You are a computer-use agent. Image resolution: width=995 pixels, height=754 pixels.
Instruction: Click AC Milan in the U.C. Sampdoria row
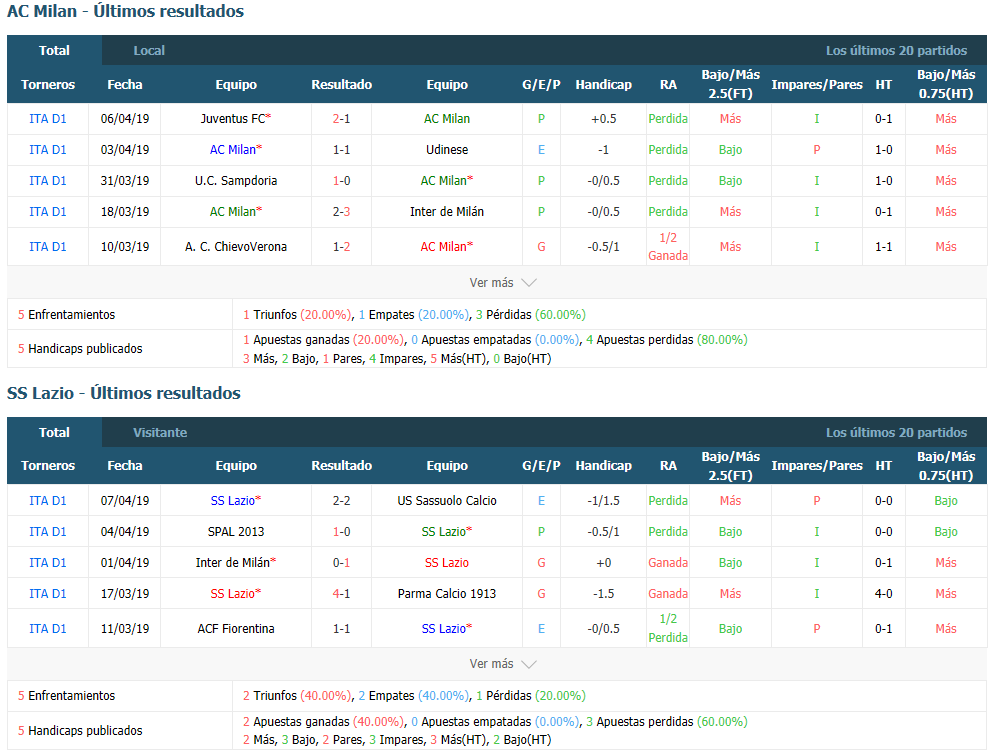444,181
